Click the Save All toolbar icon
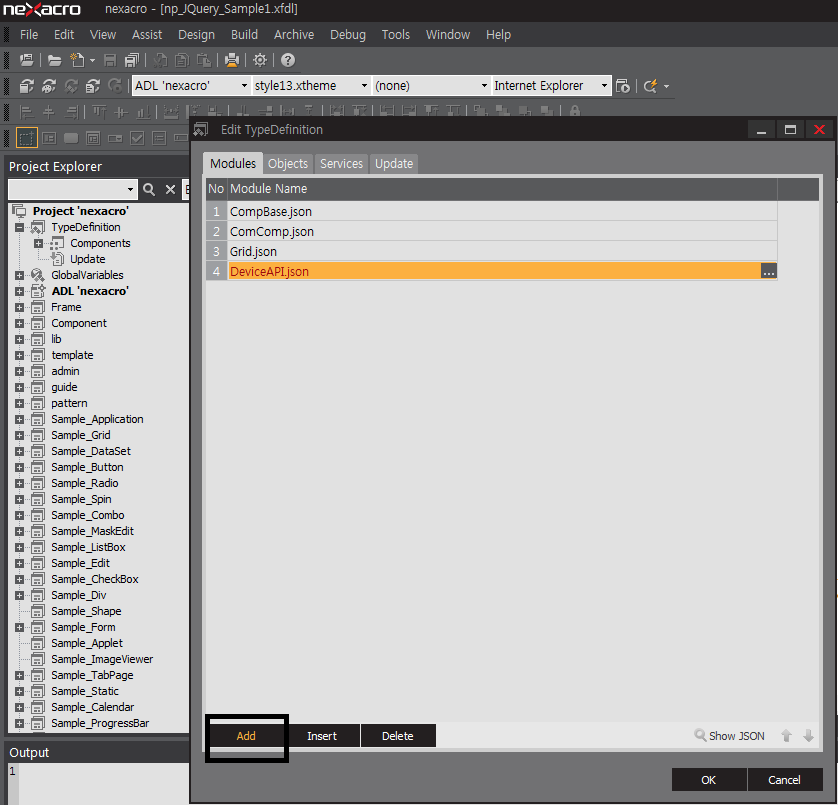This screenshot has height=805, width=838. (131, 60)
